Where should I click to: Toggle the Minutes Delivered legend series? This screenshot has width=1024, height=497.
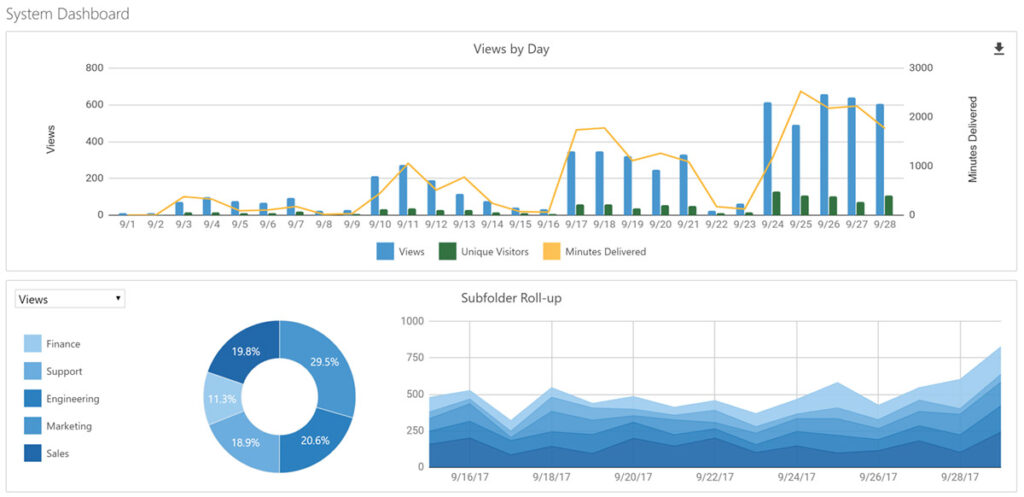(x=598, y=251)
